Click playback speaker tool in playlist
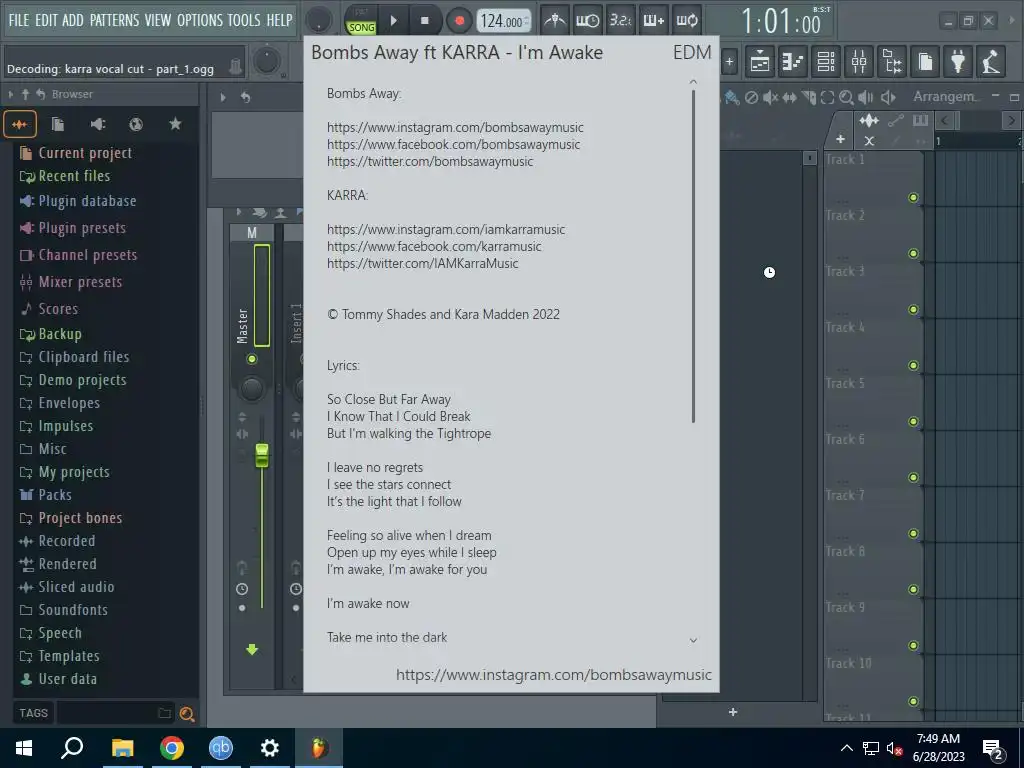Viewport: 1024px width, 768px height. coord(865,98)
